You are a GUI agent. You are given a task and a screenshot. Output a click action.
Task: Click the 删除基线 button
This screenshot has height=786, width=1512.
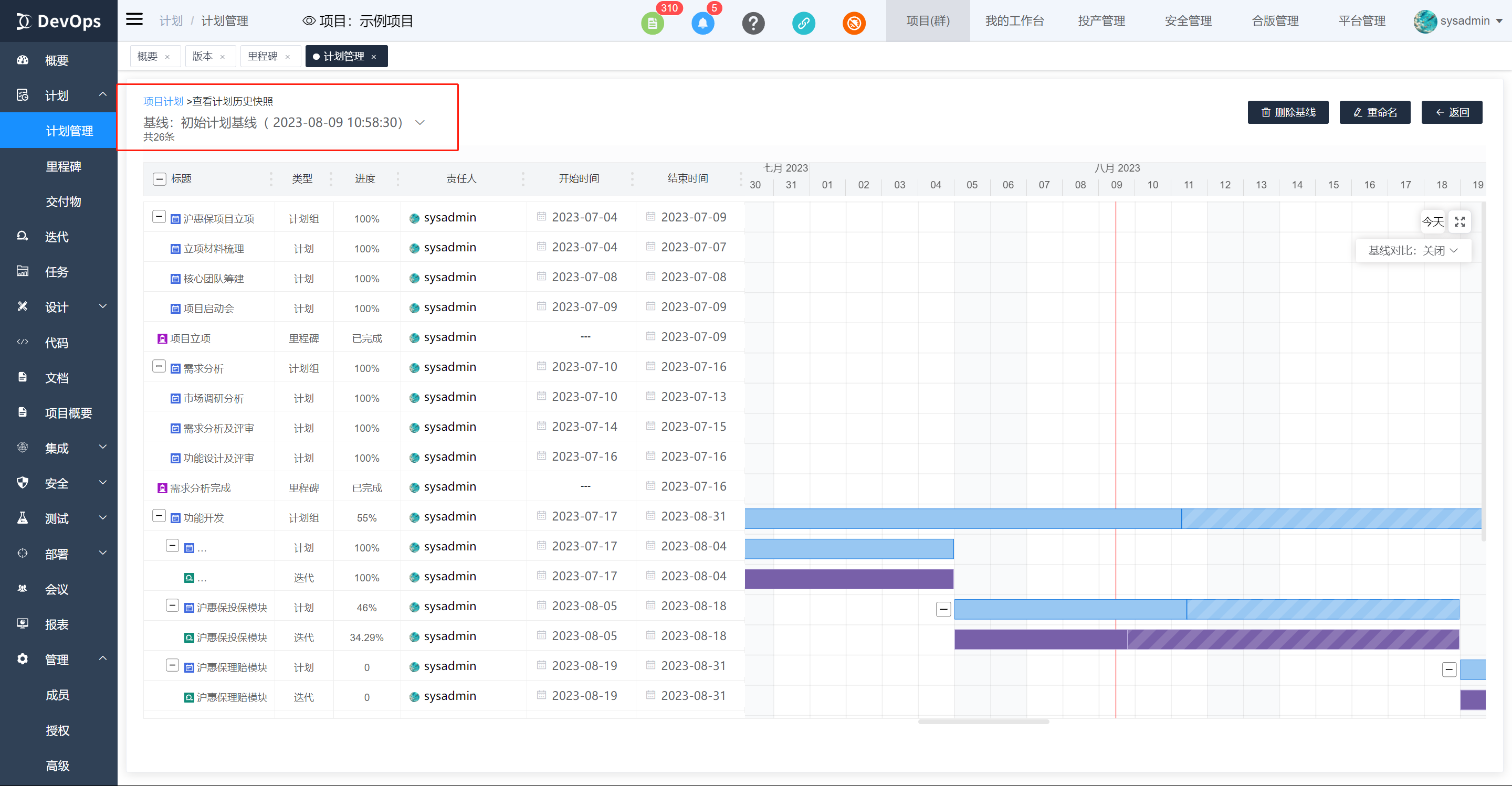tap(1288, 112)
